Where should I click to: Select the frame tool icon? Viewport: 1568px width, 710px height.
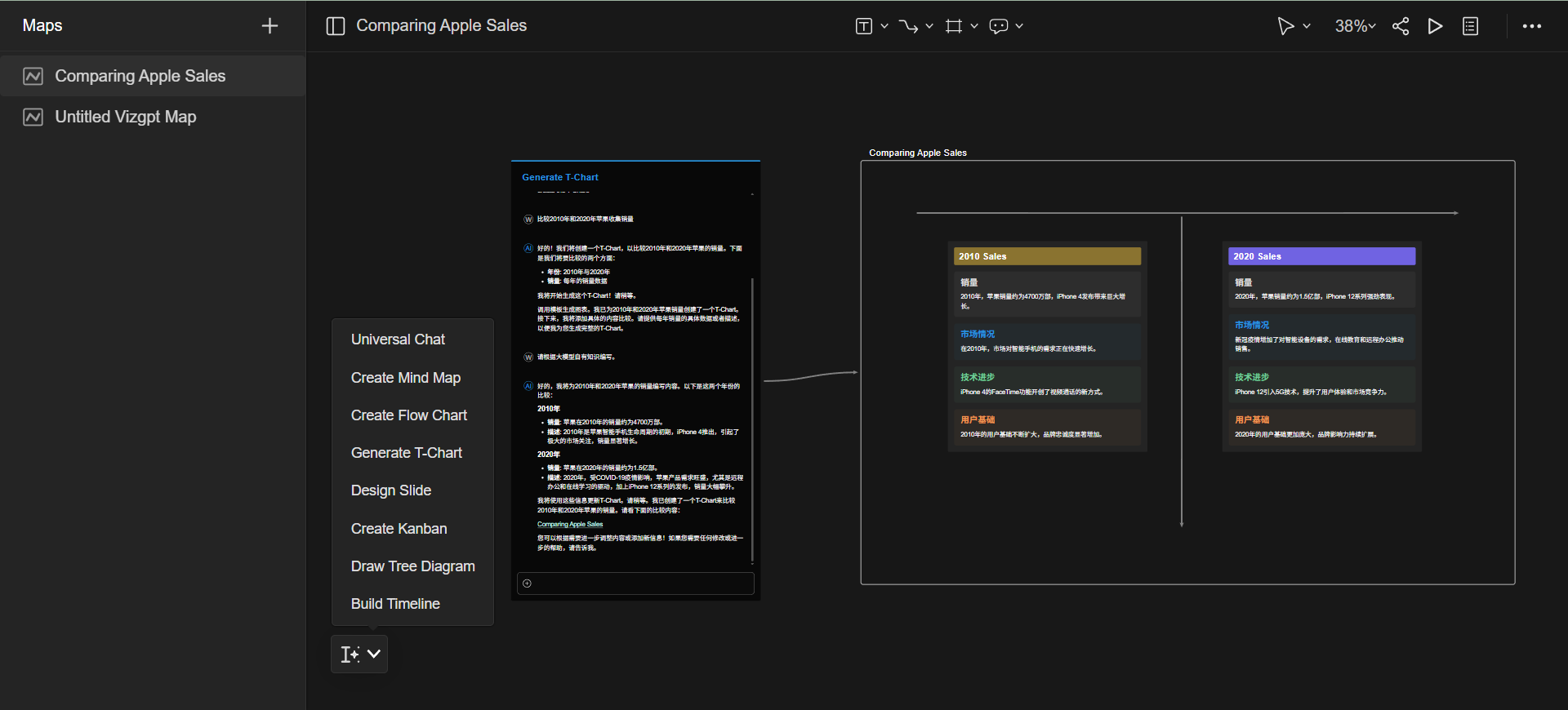(953, 26)
